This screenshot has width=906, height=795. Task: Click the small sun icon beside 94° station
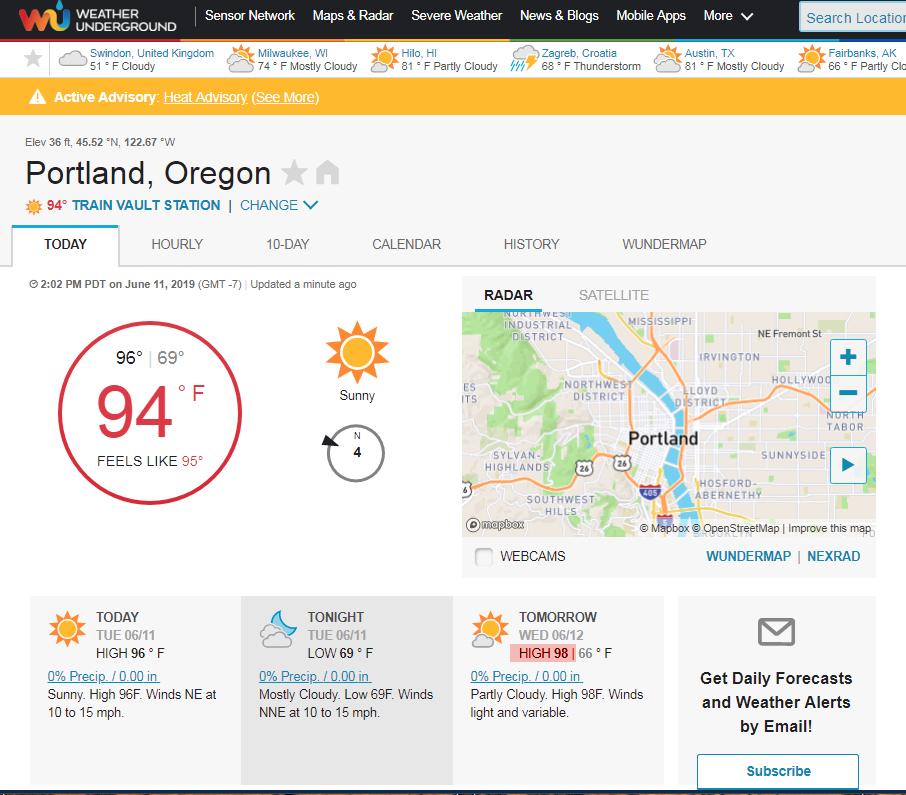[34, 206]
